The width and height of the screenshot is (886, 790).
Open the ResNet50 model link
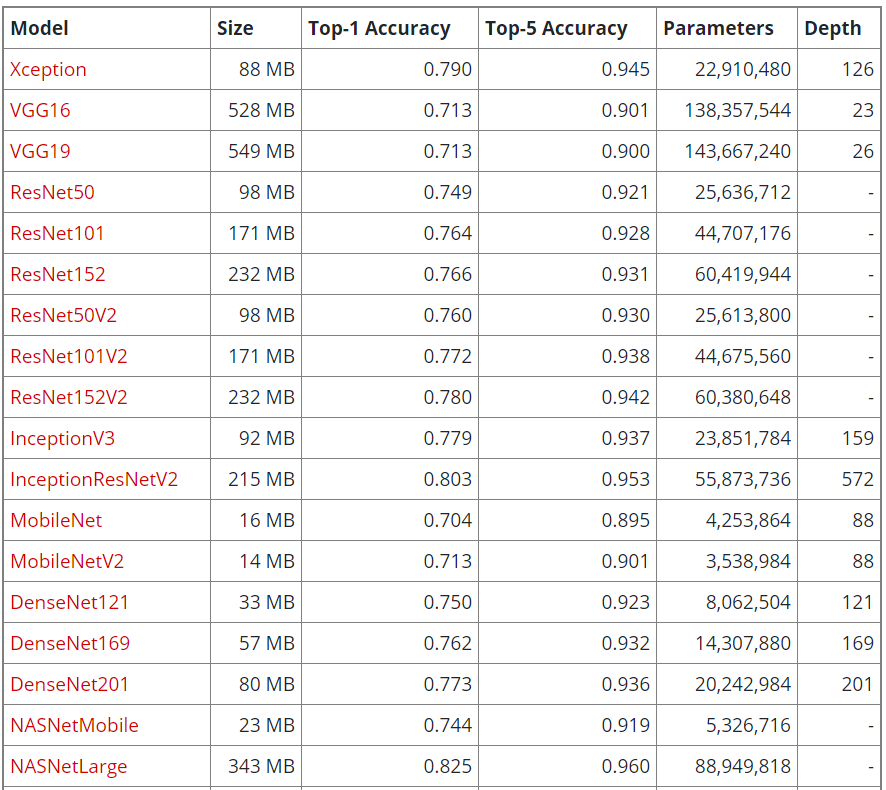(52, 192)
